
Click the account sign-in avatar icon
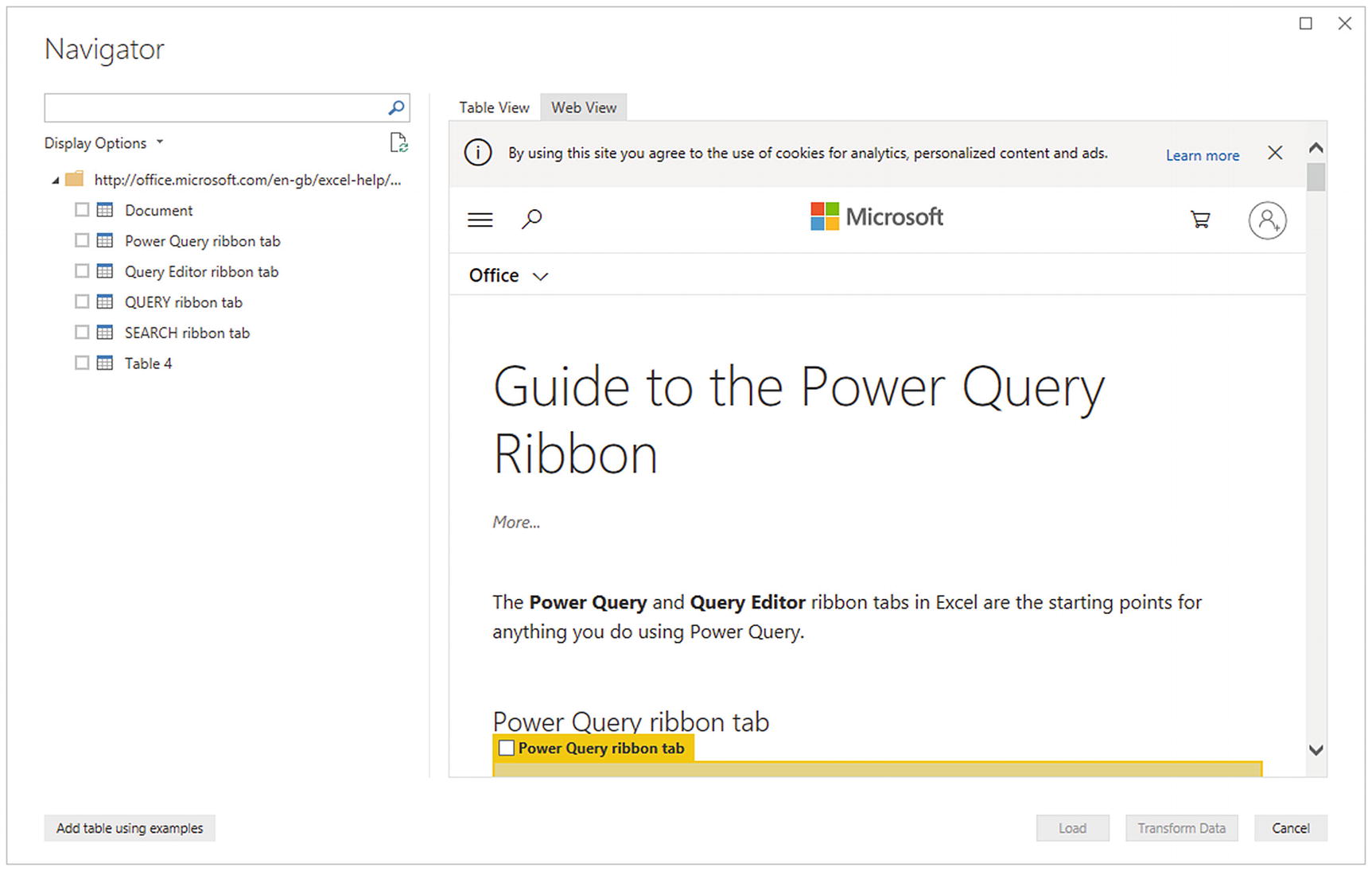[1267, 220]
